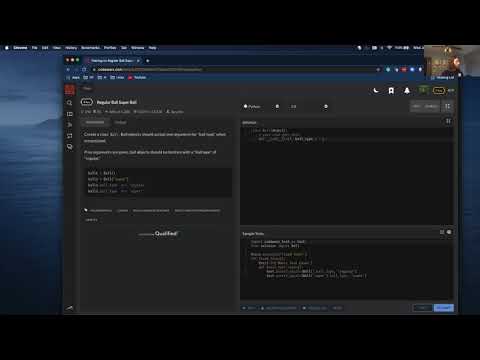Open a new Chrome tab with the plus button
Image resolution: width=480 pixels, height=360 pixels.
click(x=148, y=61)
